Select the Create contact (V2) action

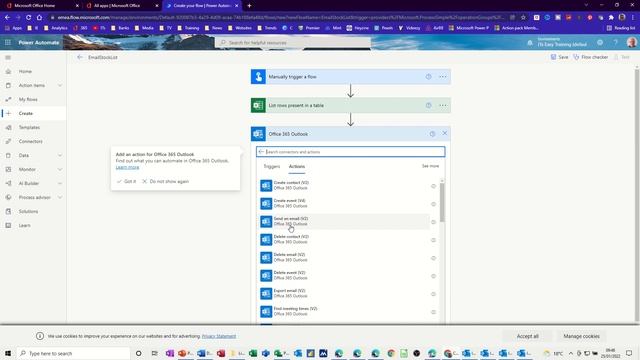pos(344,186)
